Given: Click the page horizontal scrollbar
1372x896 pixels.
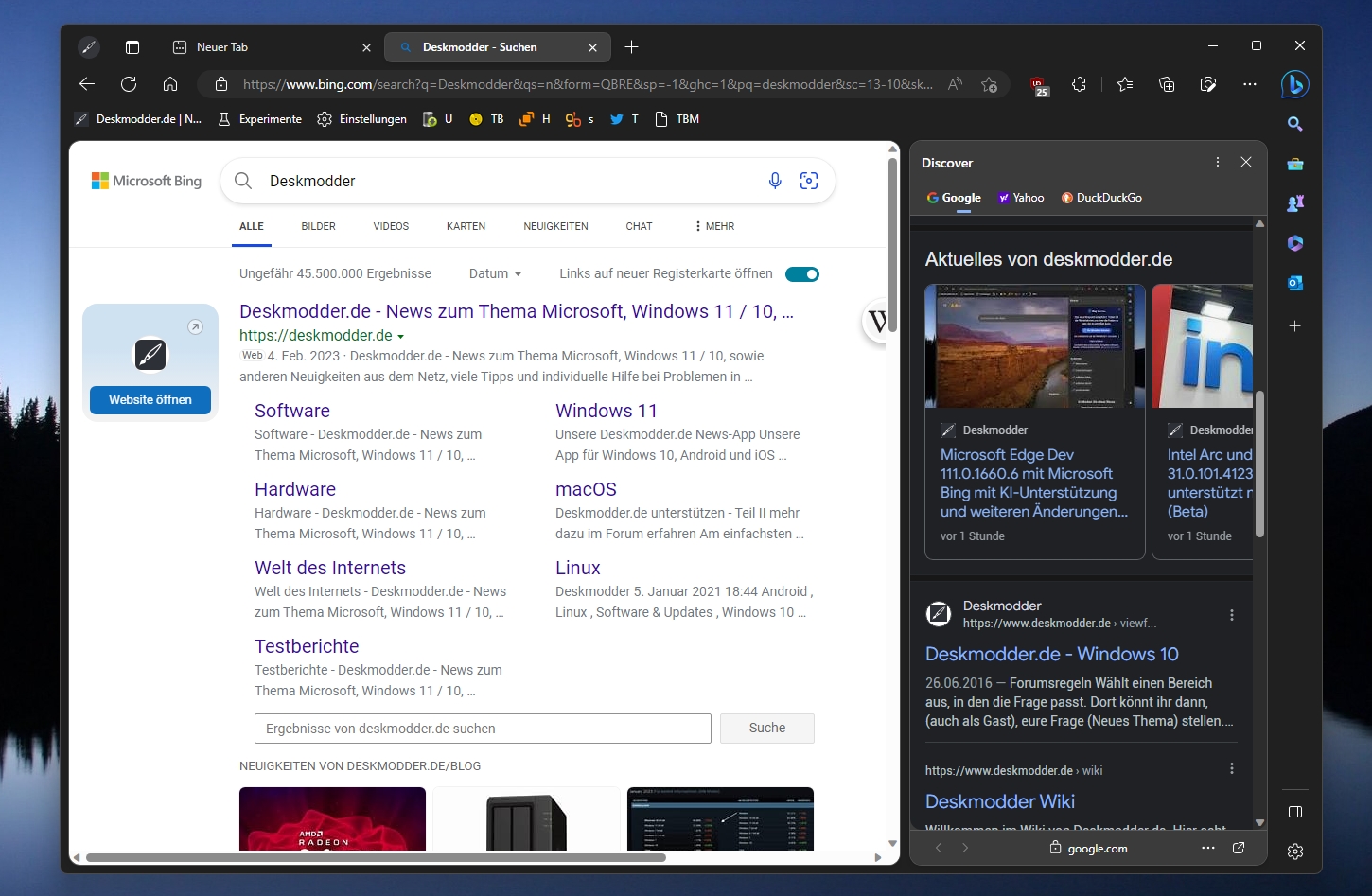Looking at the screenshot, I should (x=376, y=857).
